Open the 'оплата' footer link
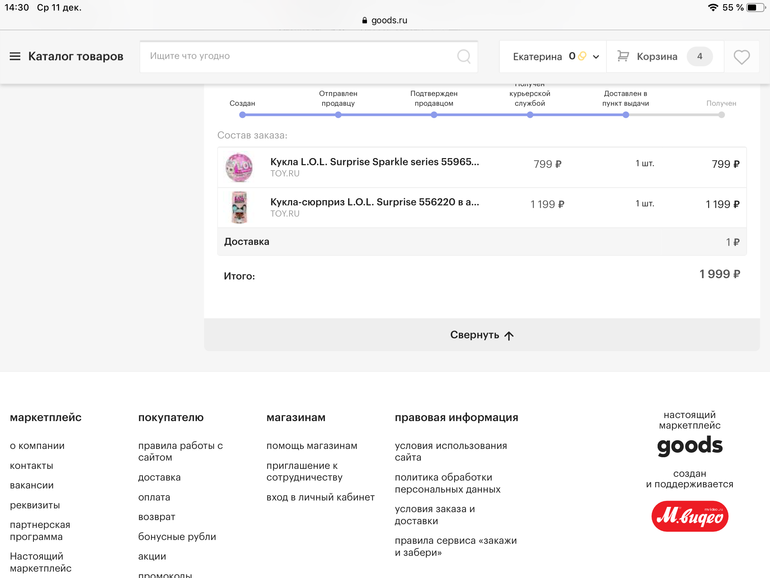Image resolution: width=770 pixels, height=578 pixels. coord(154,497)
